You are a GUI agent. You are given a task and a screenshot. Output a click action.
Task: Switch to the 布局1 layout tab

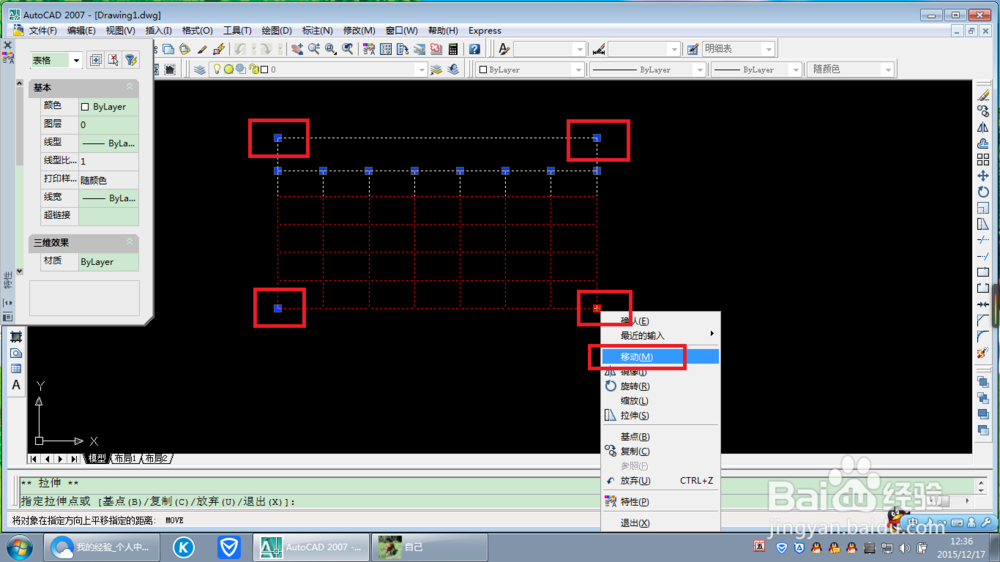coord(126,459)
